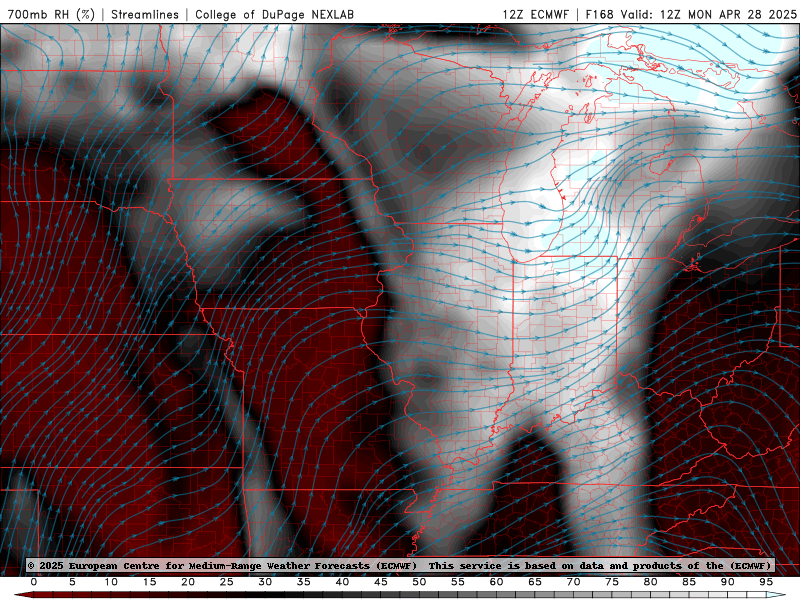Screen dimensions: 800x600
Task: Click 'F168 Valid: 12Z MON APR 28 2025' text
Action: click(691, 14)
